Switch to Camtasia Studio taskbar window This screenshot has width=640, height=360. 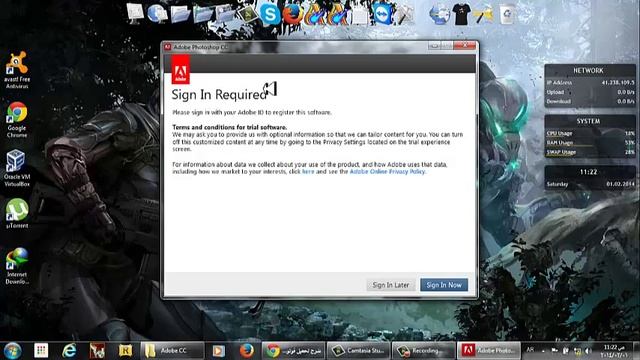coord(358,351)
